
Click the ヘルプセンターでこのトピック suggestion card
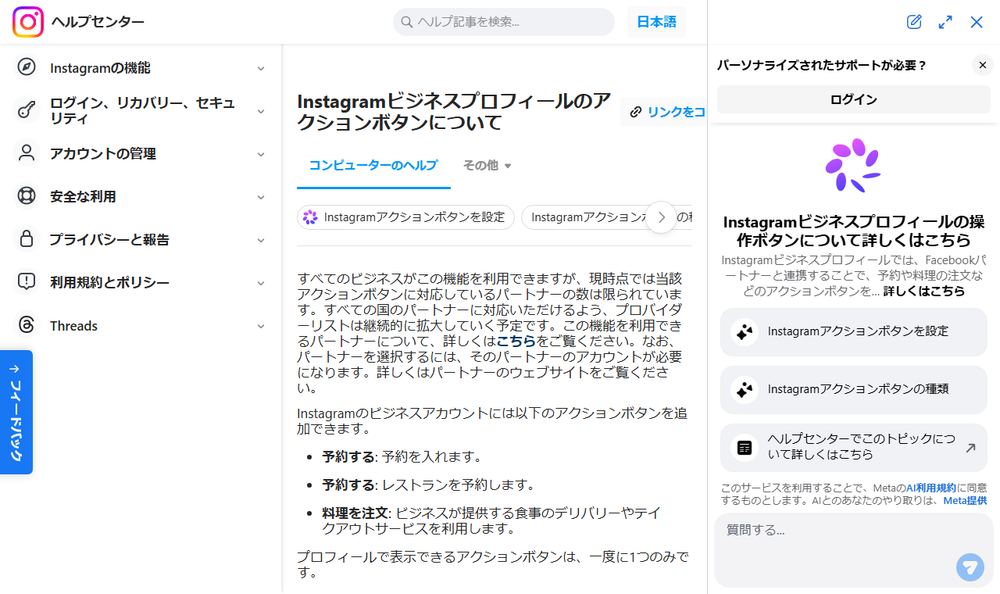(x=853, y=447)
